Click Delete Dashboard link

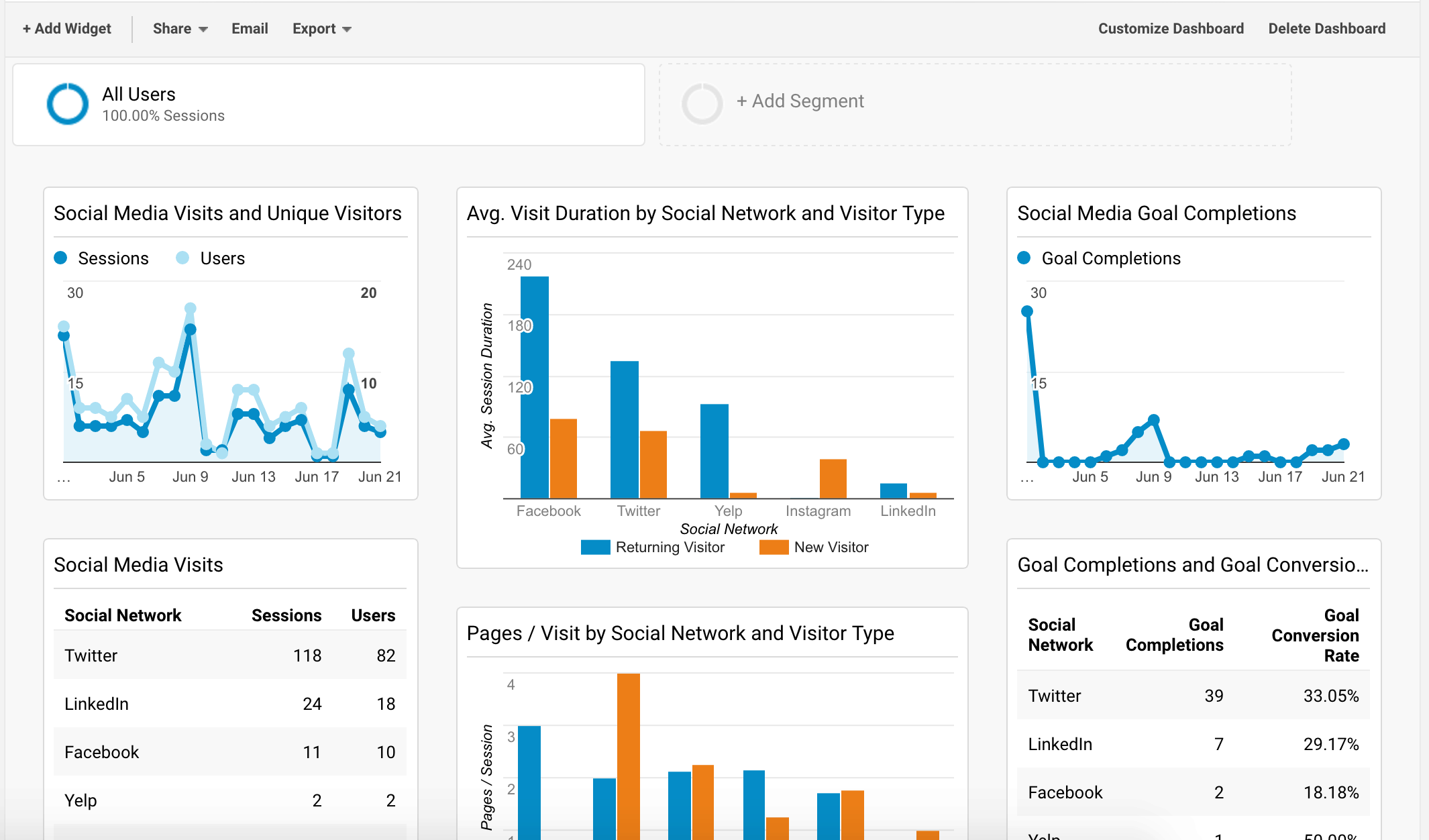(1326, 29)
